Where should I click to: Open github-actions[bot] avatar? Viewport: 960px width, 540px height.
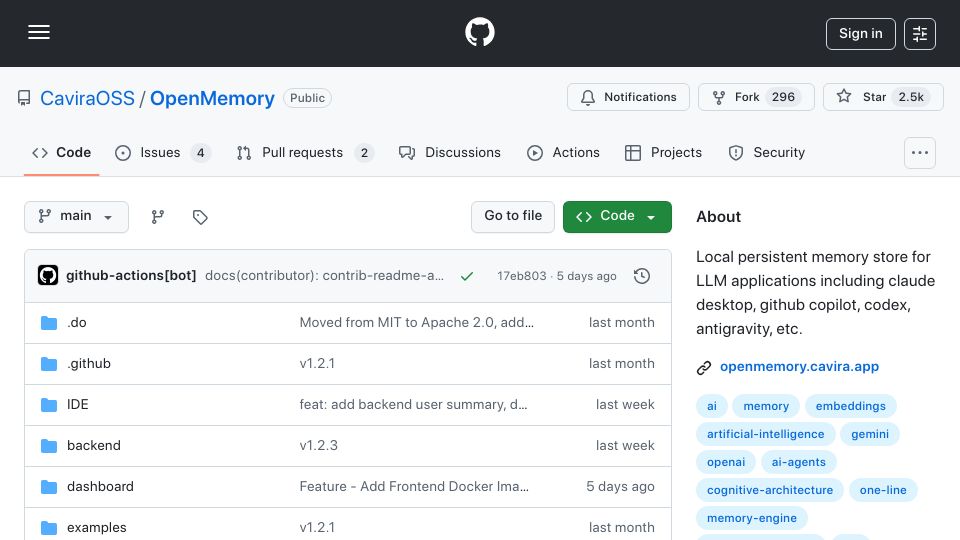48,276
